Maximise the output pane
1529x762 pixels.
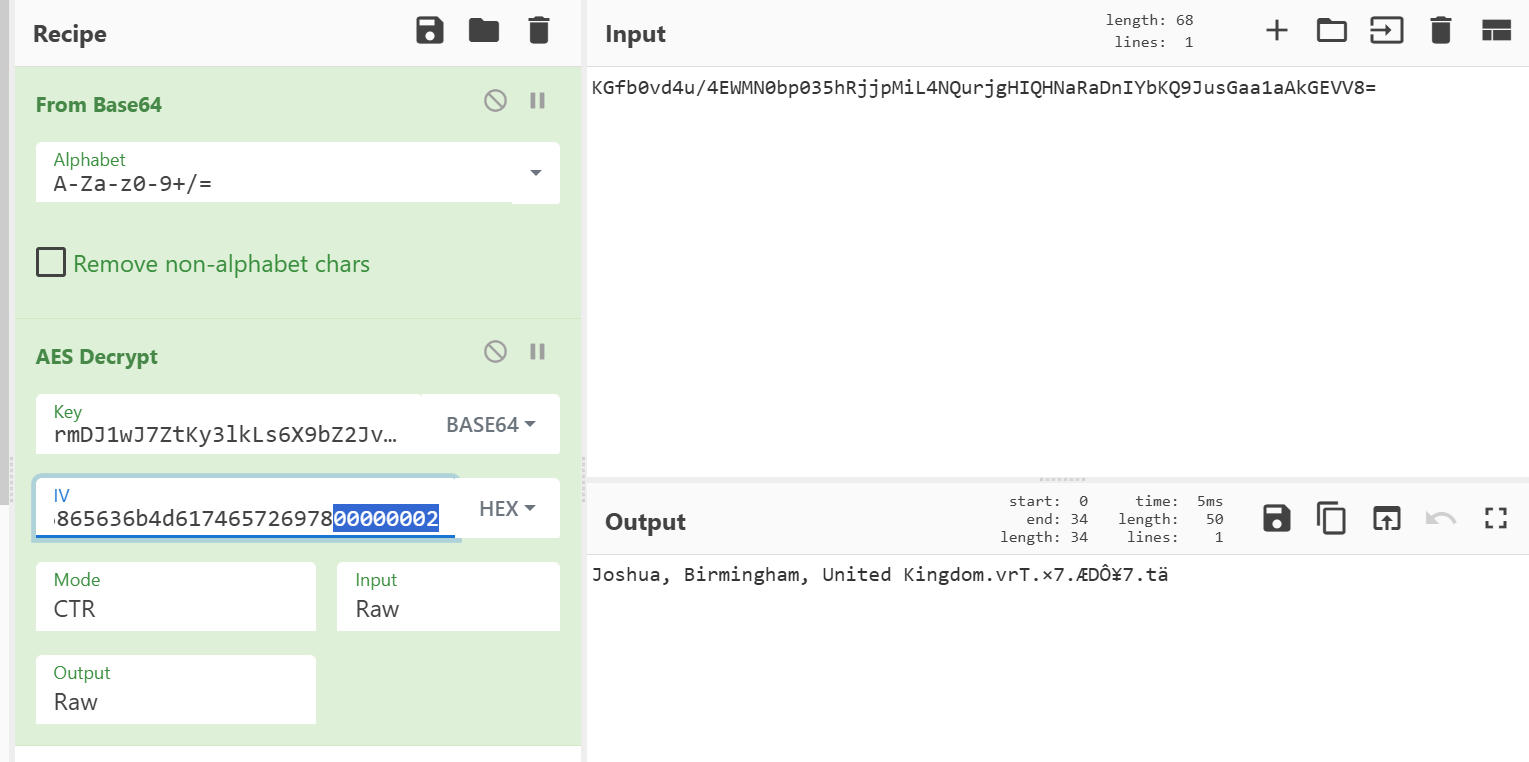click(1495, 518)
